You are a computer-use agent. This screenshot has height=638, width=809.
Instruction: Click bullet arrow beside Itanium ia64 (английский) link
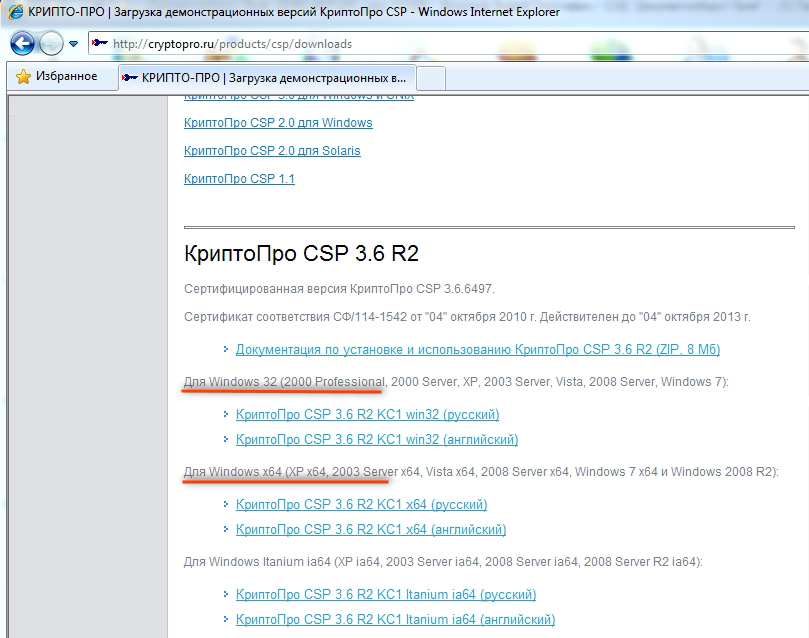(x=225, y=619)
